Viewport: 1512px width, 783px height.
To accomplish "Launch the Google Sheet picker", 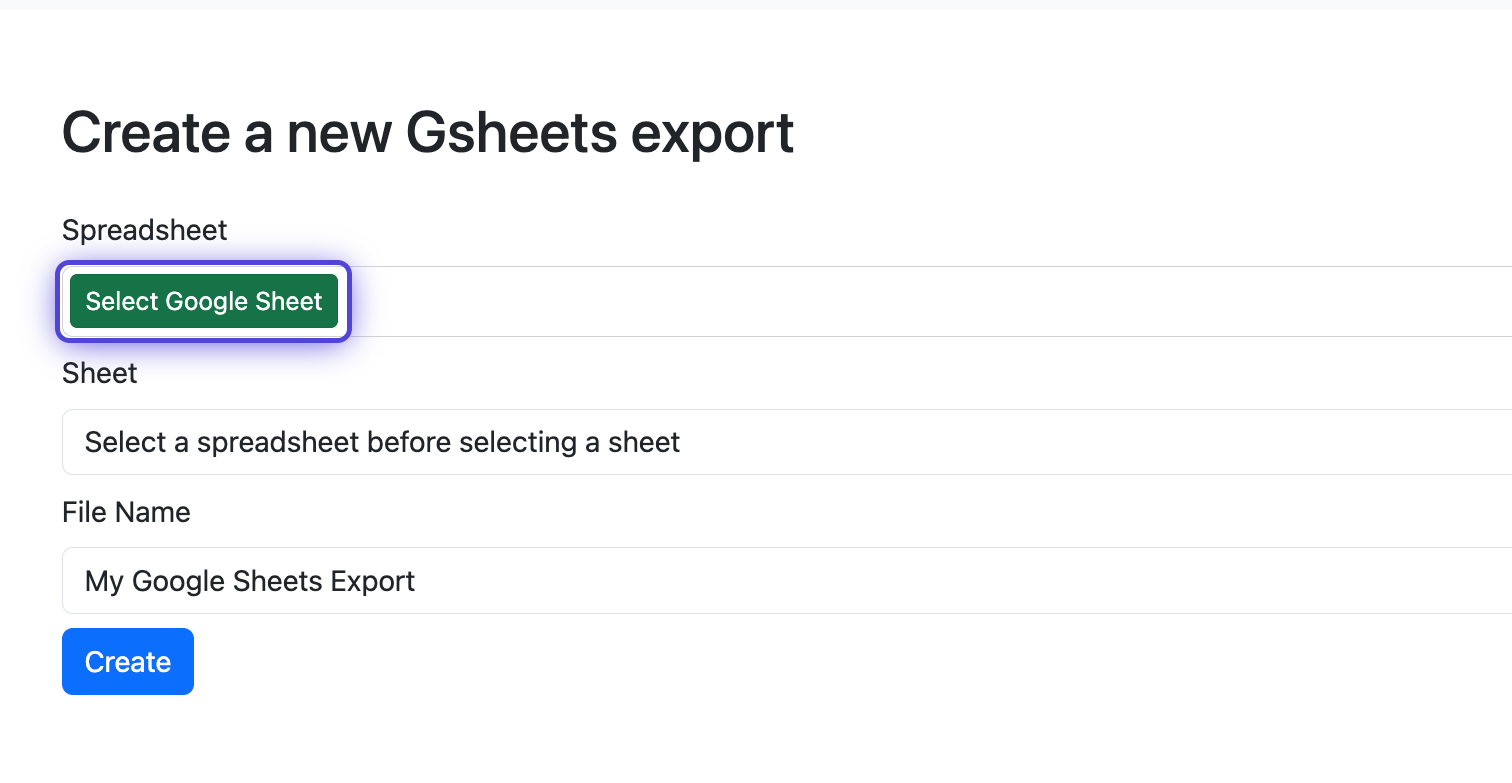I will tap(204, 301).
